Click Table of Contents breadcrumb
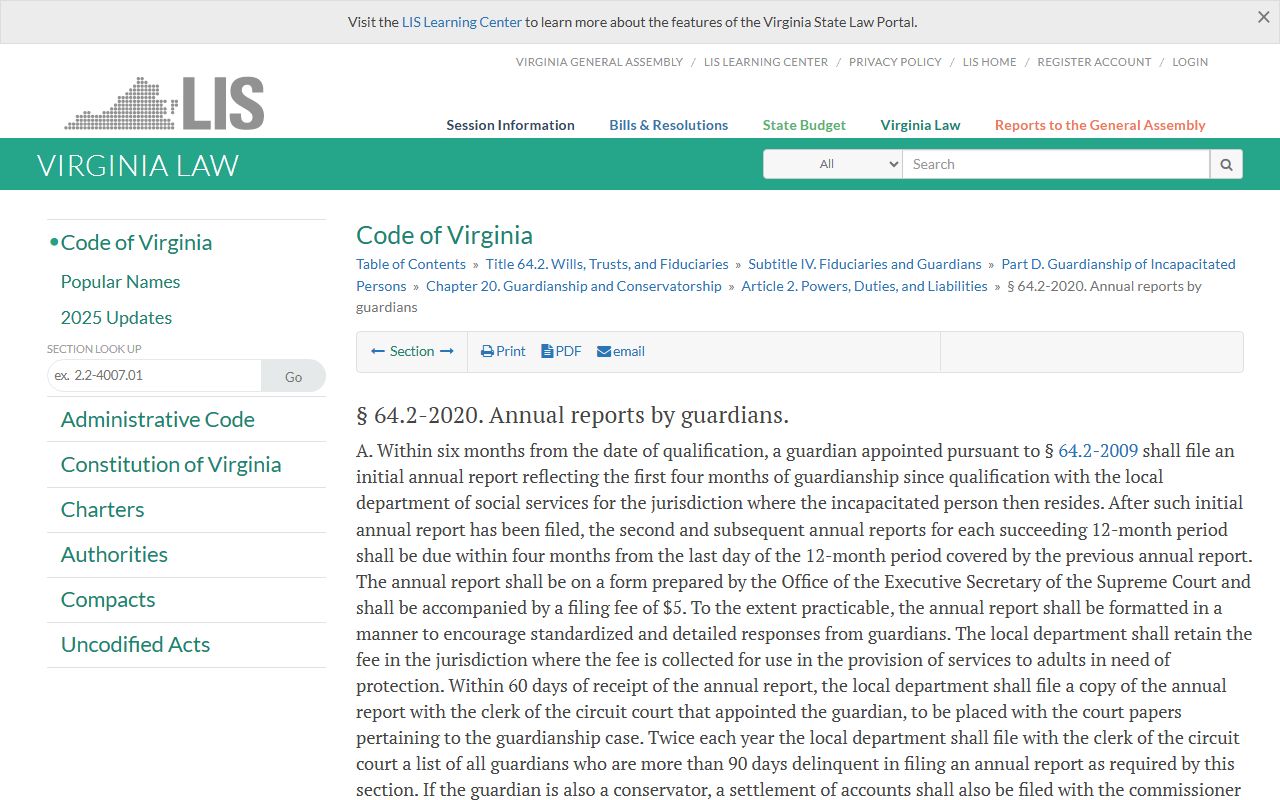 pyautogui.click(x=411, y=264)
